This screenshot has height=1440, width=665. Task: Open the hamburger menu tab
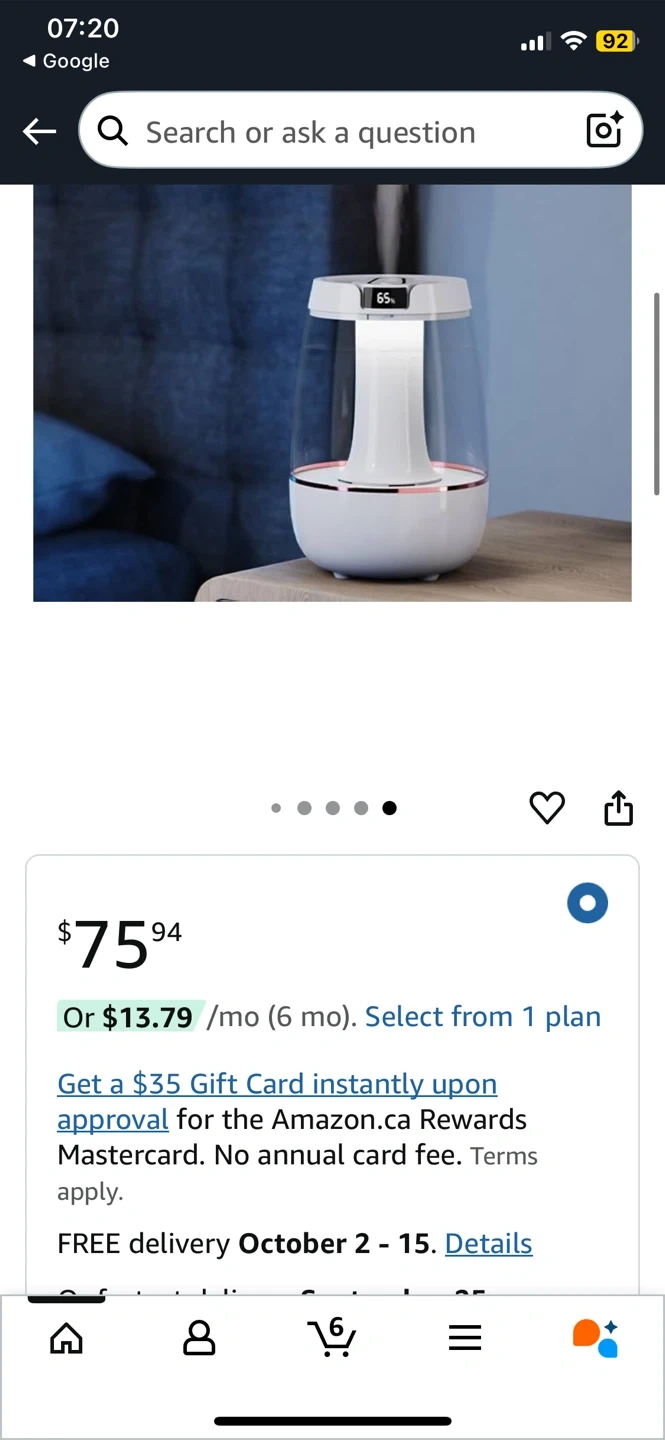point(465,1338)
